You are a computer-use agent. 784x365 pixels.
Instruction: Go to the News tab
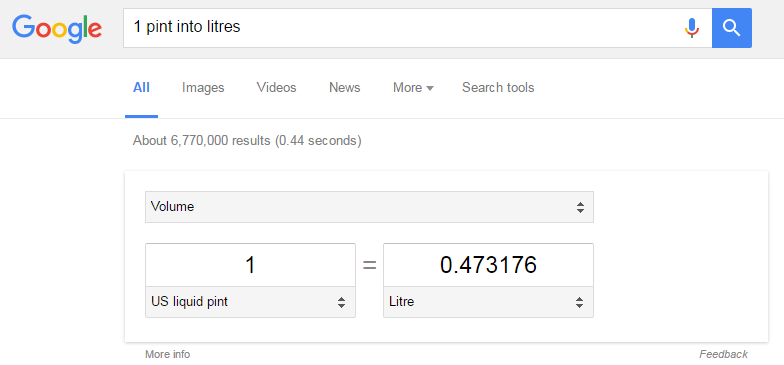[x=344, y=88]
